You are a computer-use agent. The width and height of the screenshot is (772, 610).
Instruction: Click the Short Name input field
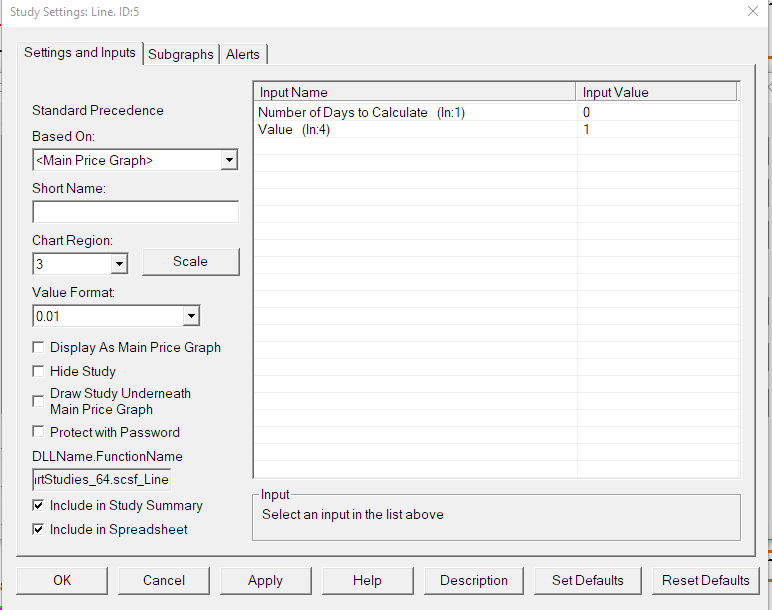tap(135, 212)
